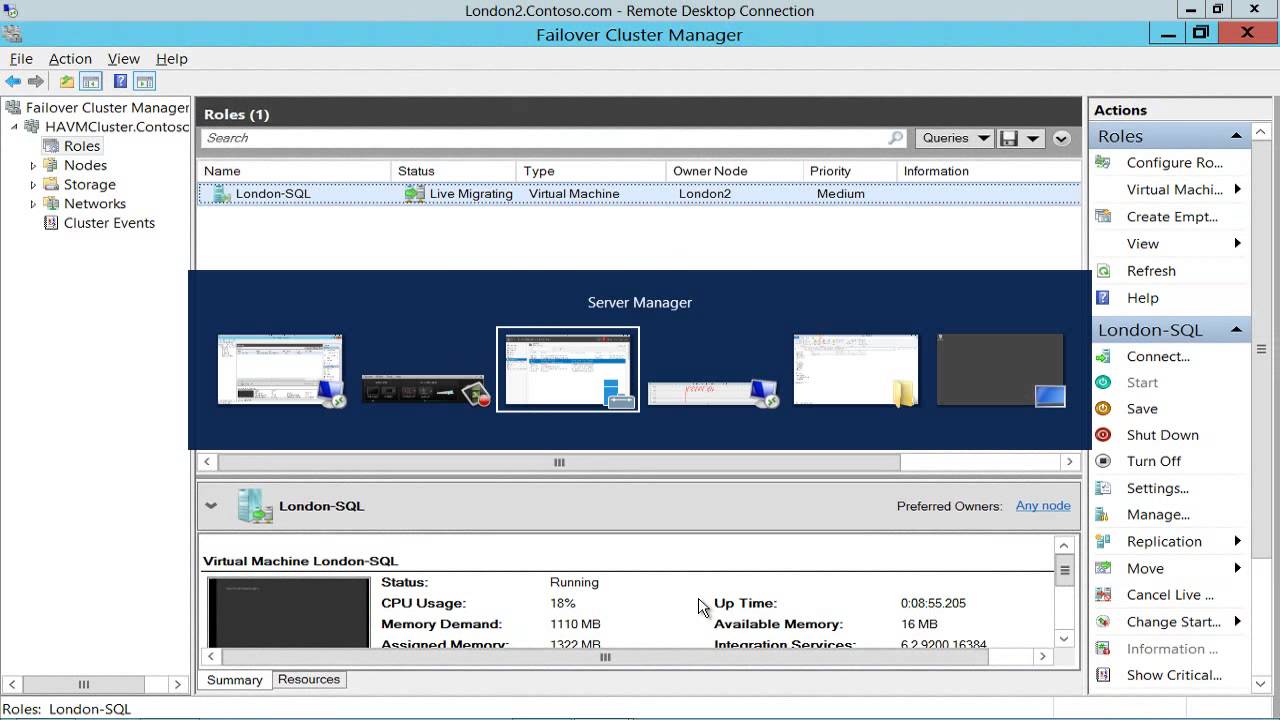1280x720 pixels.
Task: Click the Connect action icon
Action: 1103,356
